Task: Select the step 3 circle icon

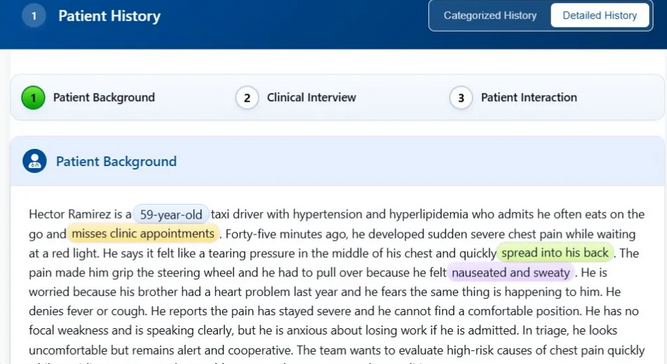Action: point(461,97)
